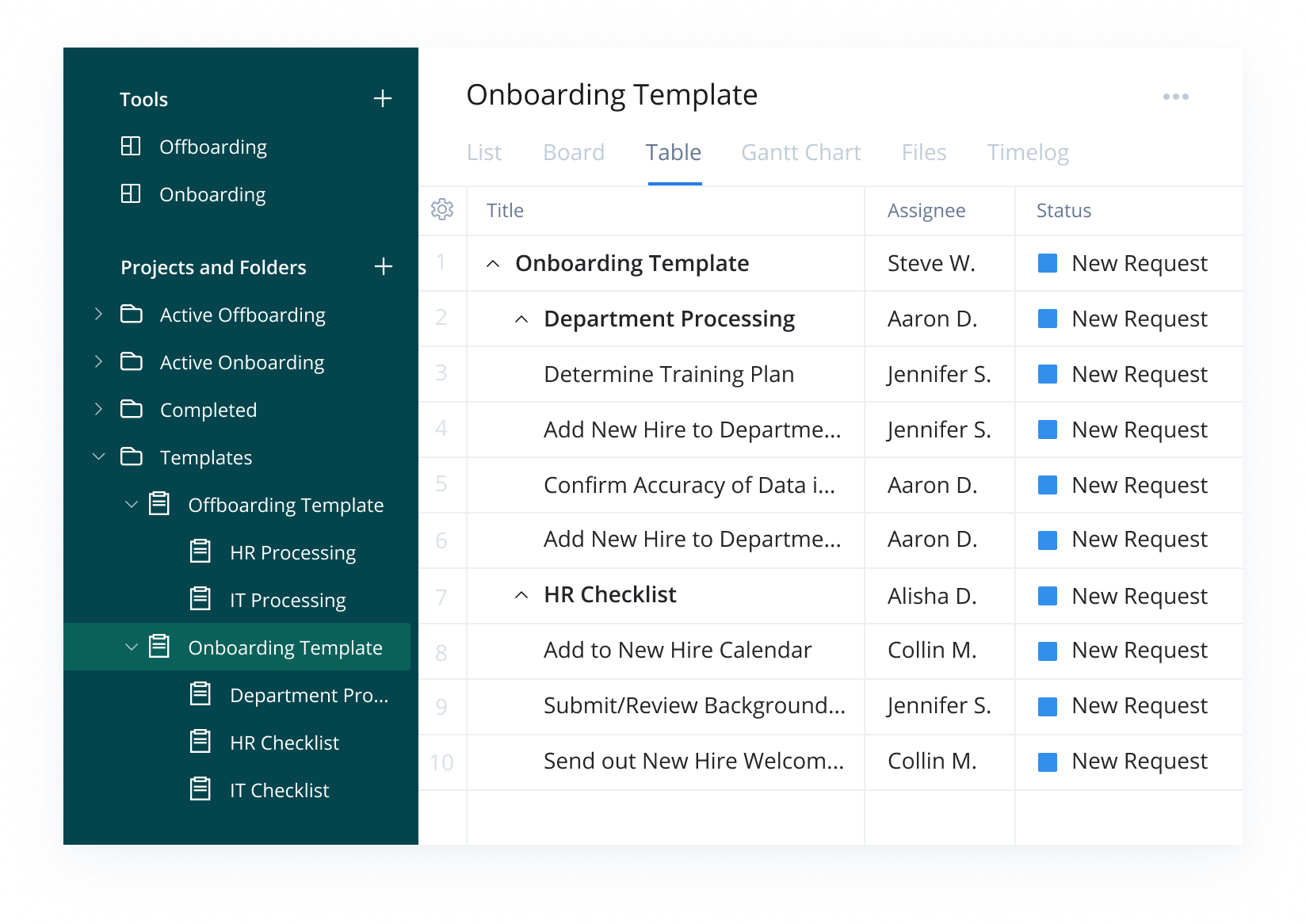Click the plus icon next to Tools

[383, 98]
